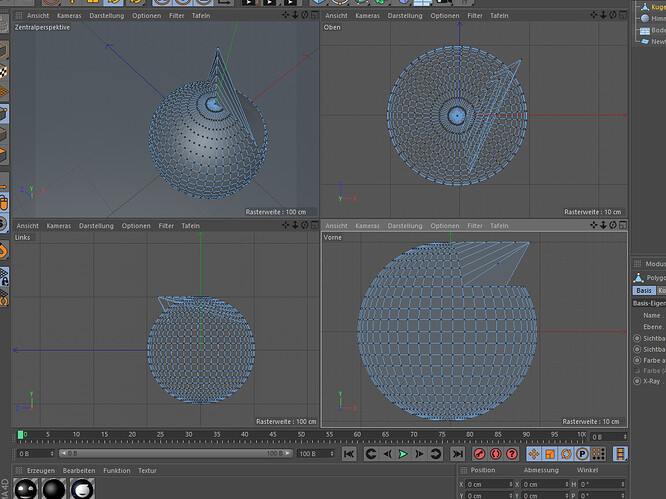Go to the previous keyframe
This screenshot has width=666, height=499.
[x=371, y=454]
